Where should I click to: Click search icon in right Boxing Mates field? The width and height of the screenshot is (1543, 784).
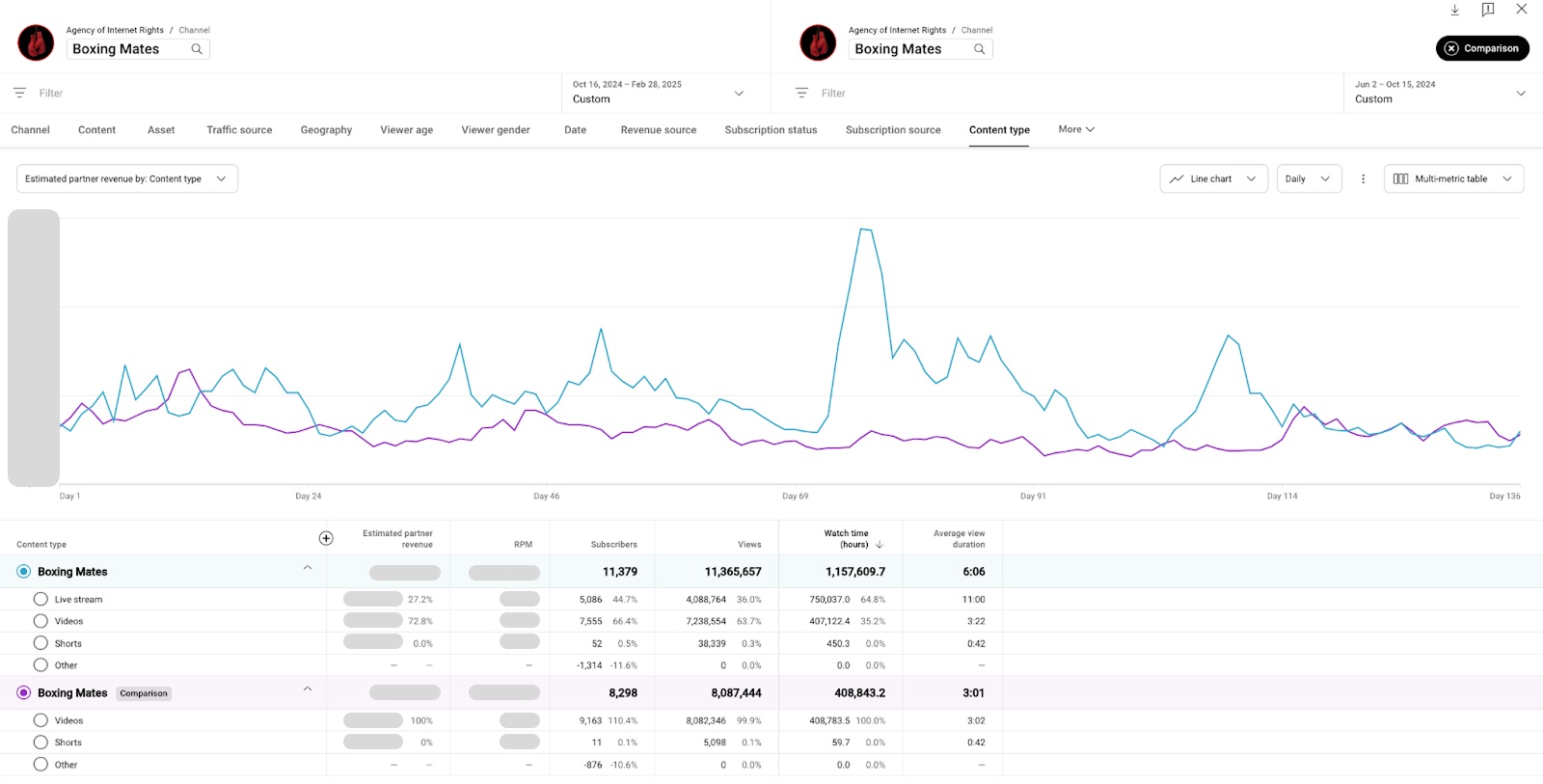click(979, 49)
